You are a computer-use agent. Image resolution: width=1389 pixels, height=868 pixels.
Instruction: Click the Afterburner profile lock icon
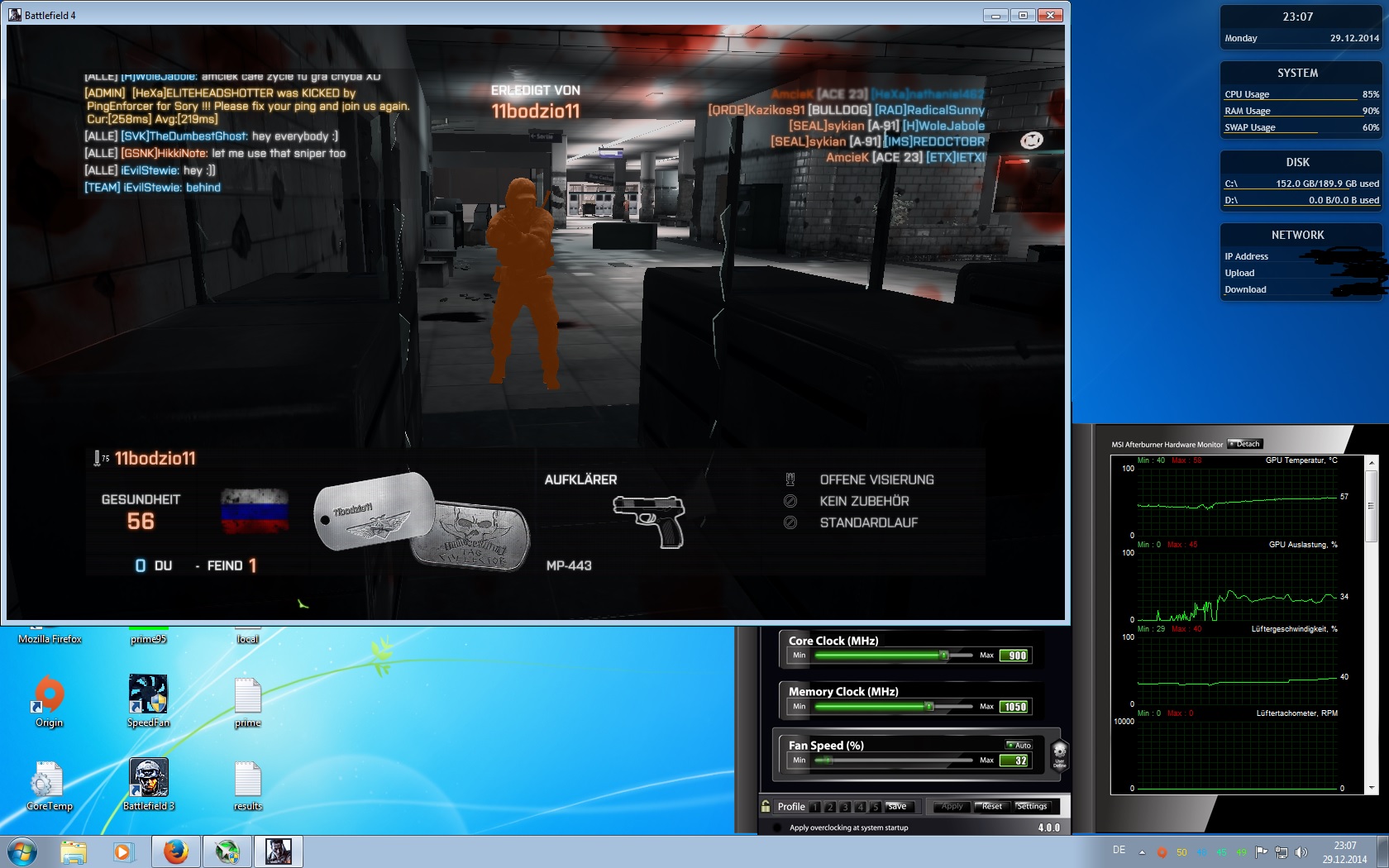tap(766, 806)
